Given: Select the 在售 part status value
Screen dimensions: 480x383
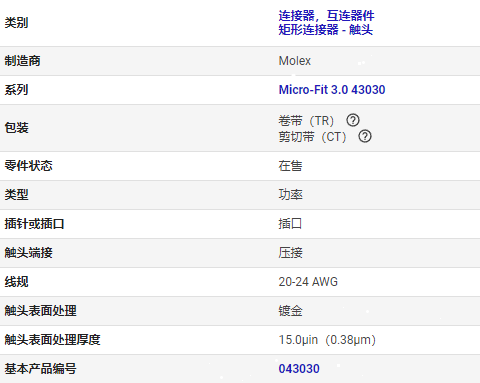Looking at the screenshot, I should pyautogui.click(x=290, y=166).
